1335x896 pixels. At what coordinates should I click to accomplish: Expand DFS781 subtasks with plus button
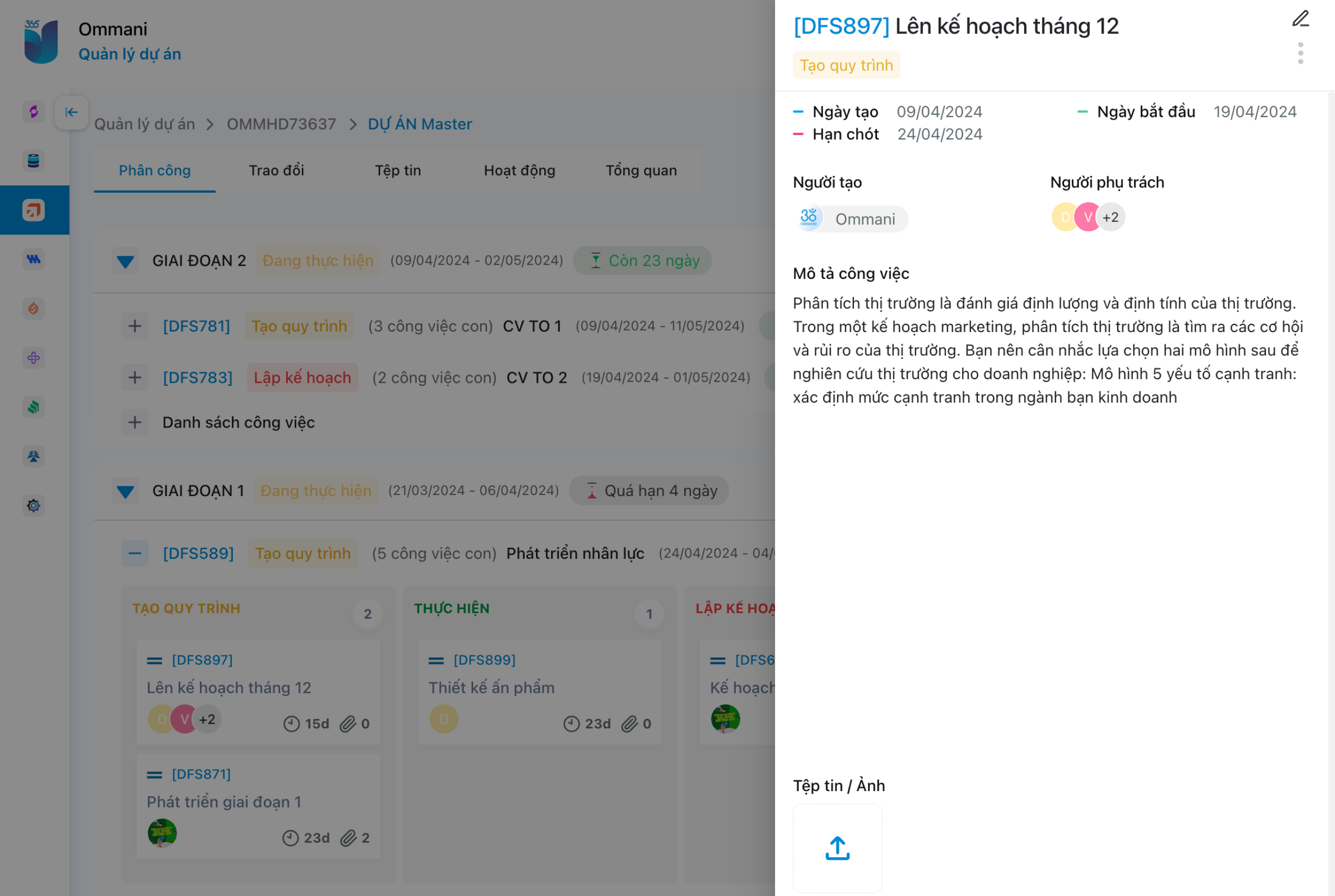135,326
